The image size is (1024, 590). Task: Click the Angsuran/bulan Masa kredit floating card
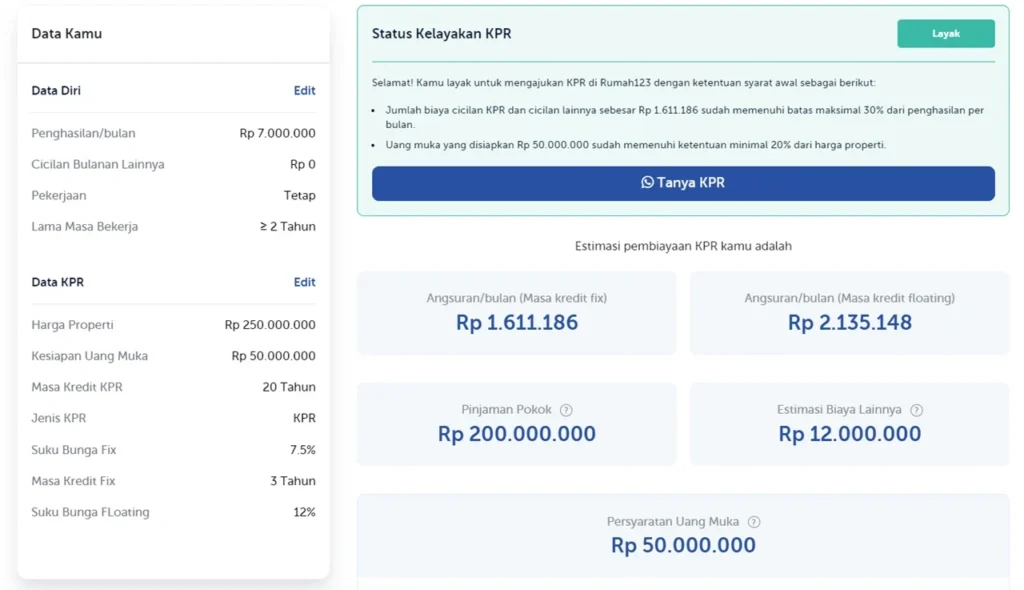pyautogui.click(x=849, y=311)
